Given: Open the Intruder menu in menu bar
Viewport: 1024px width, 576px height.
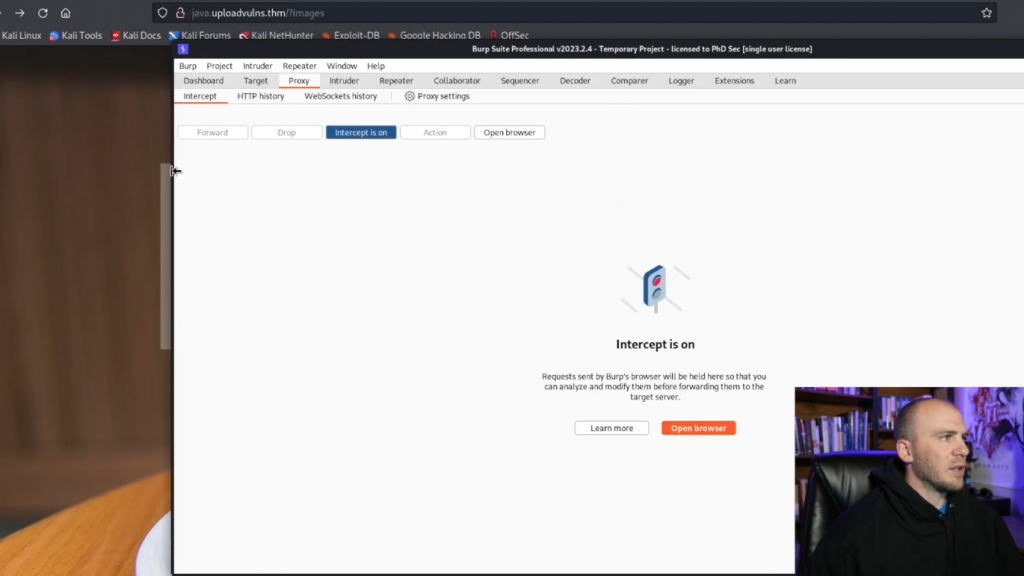Looking at the screenshot, I should 257,66.
